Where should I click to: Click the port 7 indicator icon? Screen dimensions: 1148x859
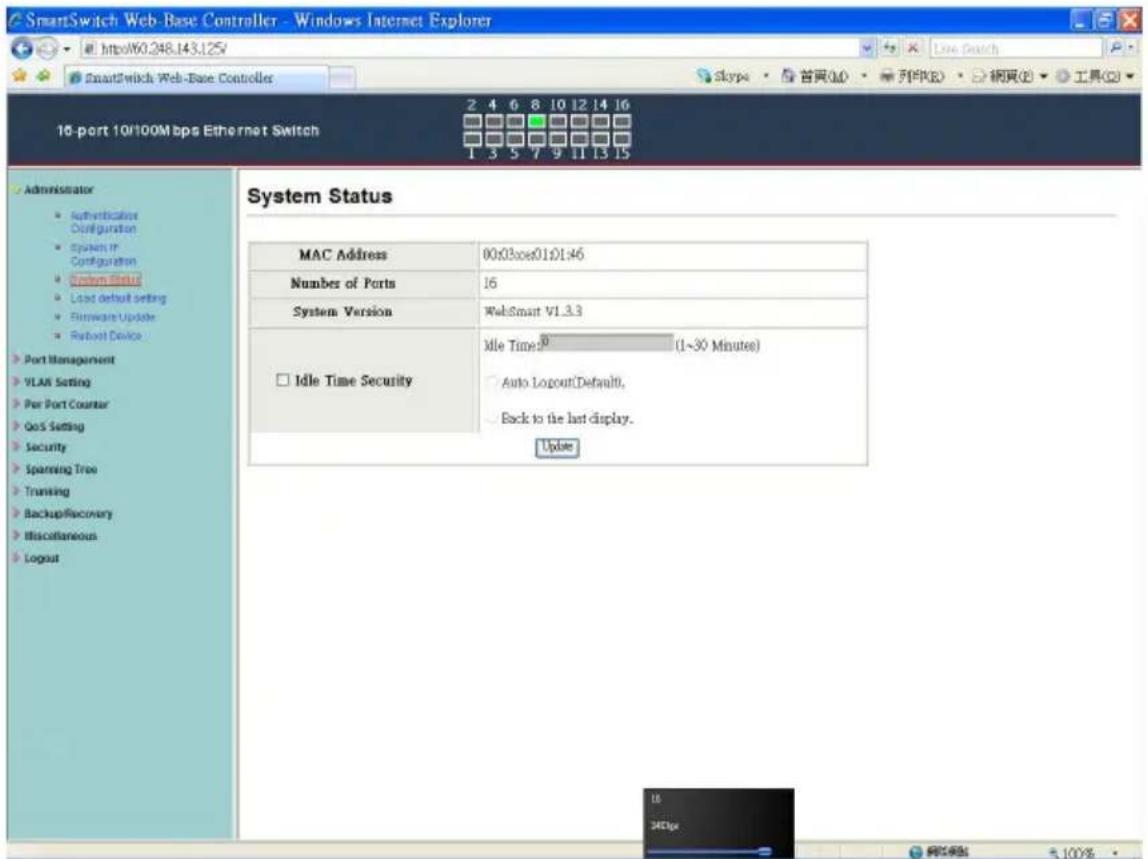coord(536,138)
